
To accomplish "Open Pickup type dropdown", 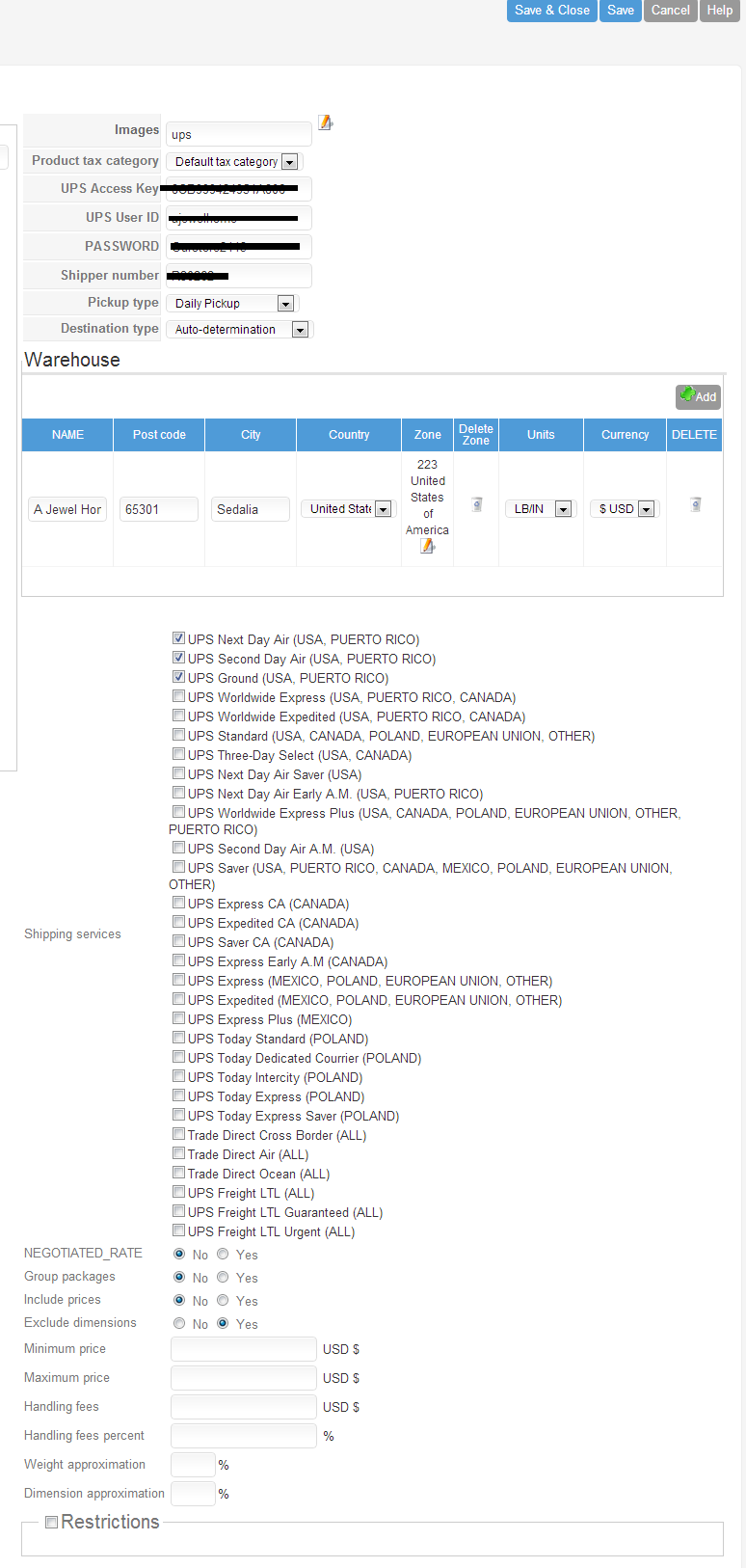I will pyautogui.click(x=232, y=304).
